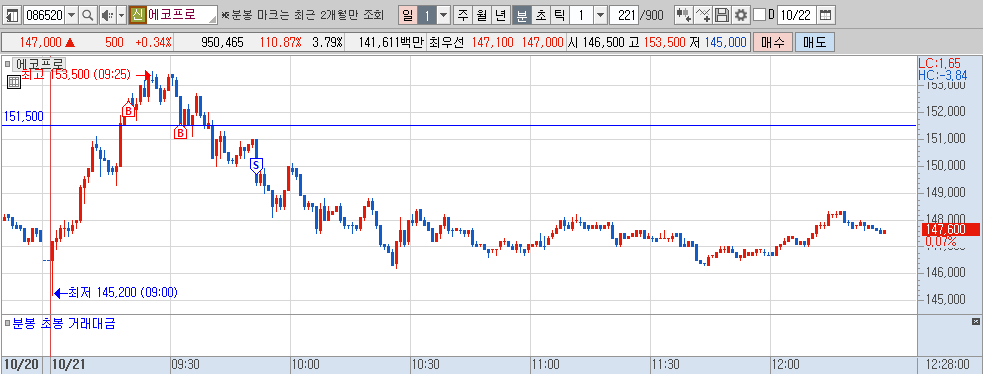983x374 pixels.
Task: Click the 분봉 초봉 거래대금 panel label
Action: (63, 324)
